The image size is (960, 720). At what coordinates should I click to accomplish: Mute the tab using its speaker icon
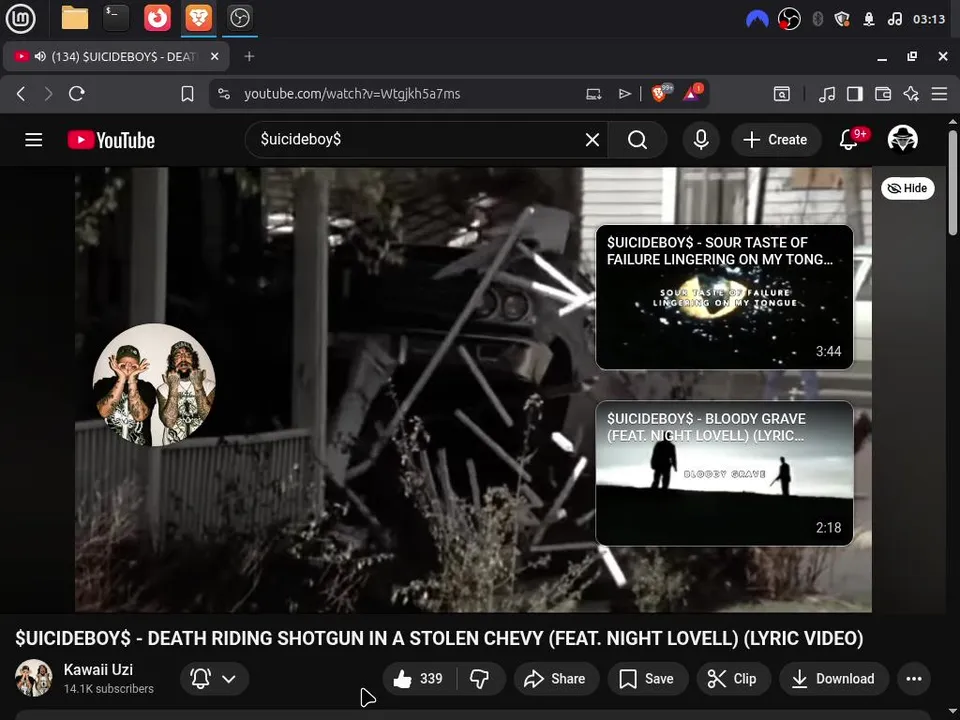(x=40, y=56)
